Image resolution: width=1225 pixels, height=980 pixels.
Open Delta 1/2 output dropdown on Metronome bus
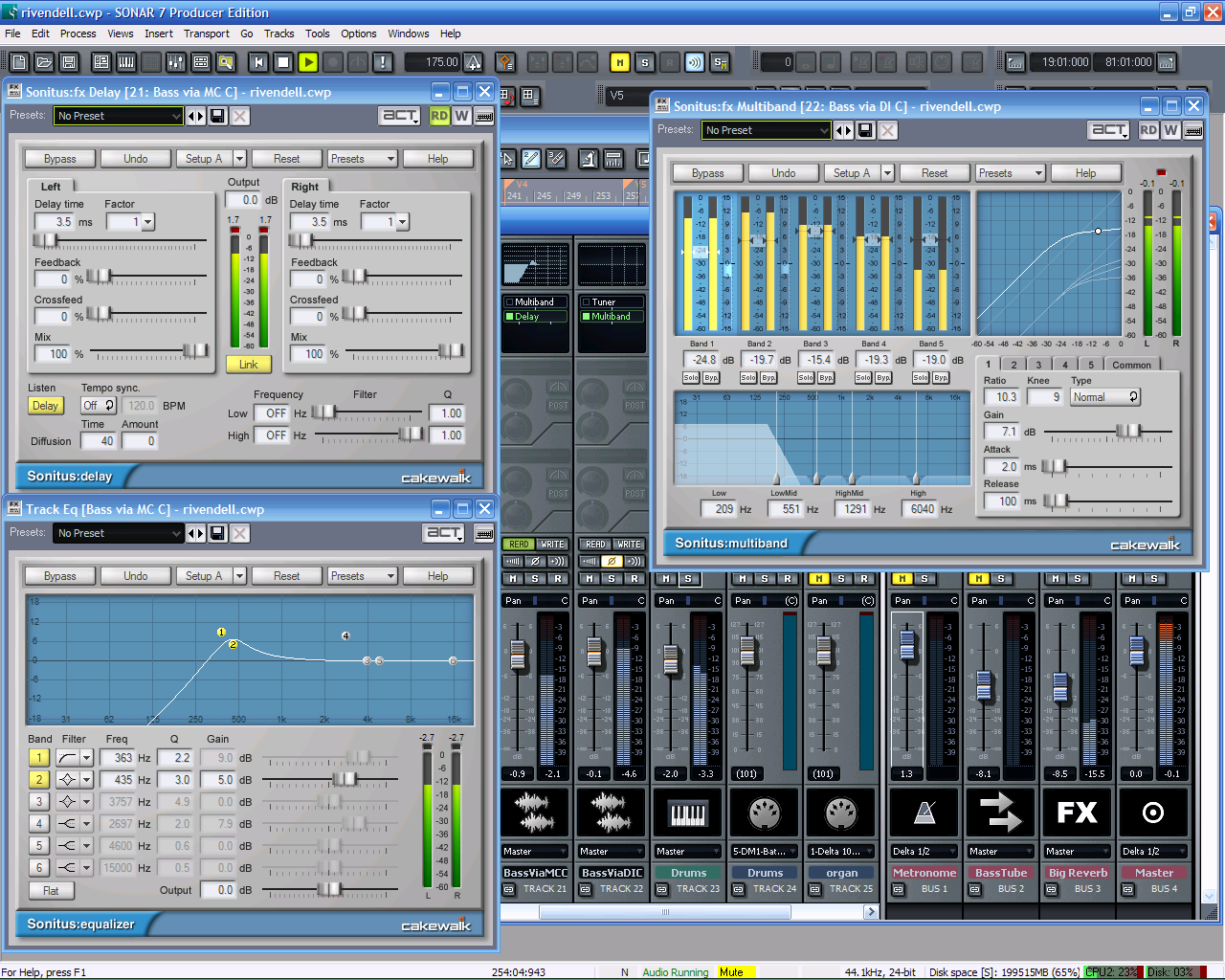click(x=924, y=851)
